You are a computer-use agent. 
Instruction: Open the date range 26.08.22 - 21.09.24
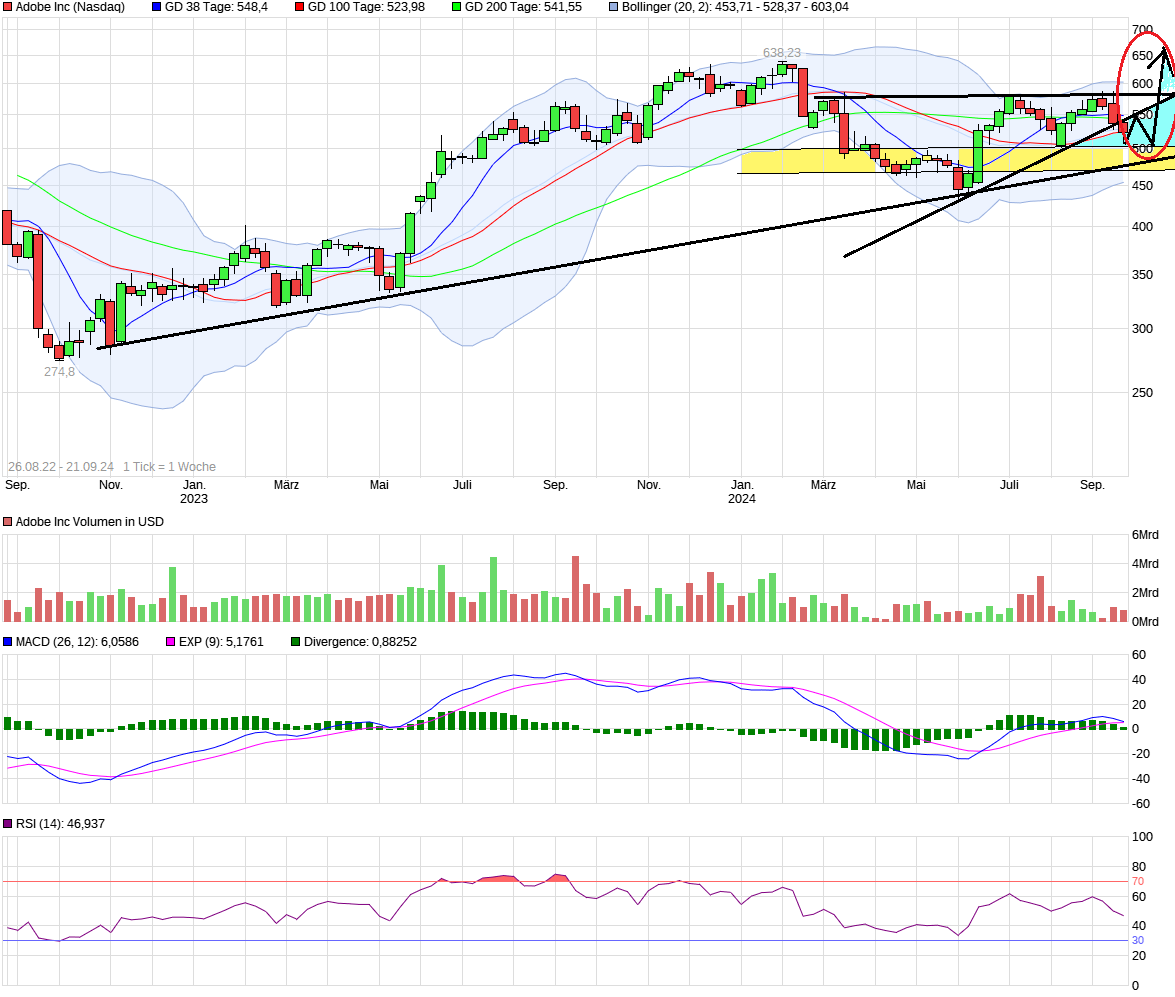(x=63, y=466)
